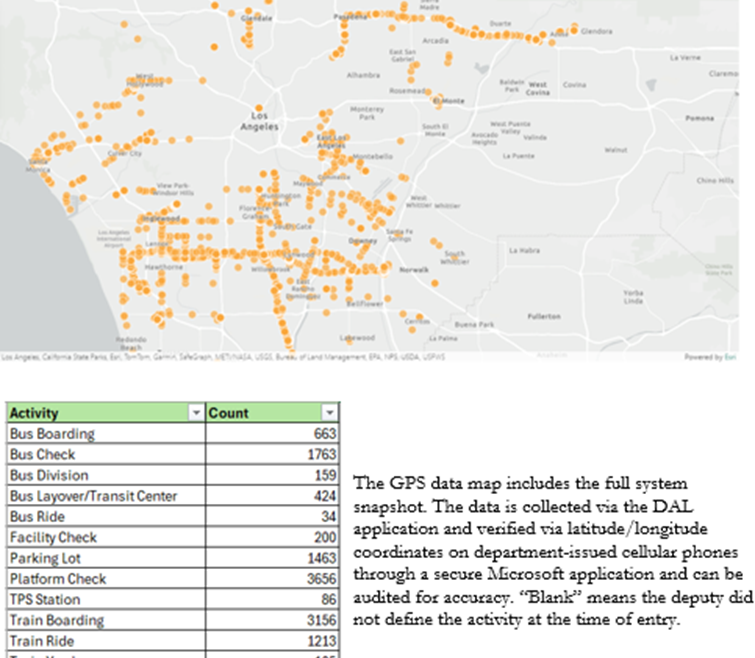Viewport: 755px width, 658px height.
Task: Select the Train Boarding activity cell
Action: click(56, 620)
